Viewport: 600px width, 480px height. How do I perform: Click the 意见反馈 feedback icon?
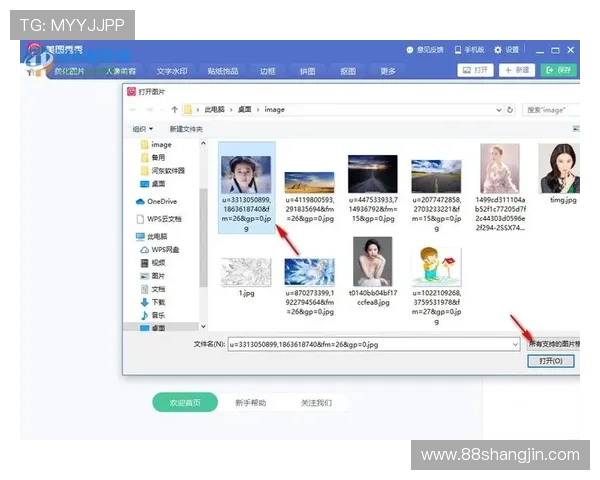point(410,49)
